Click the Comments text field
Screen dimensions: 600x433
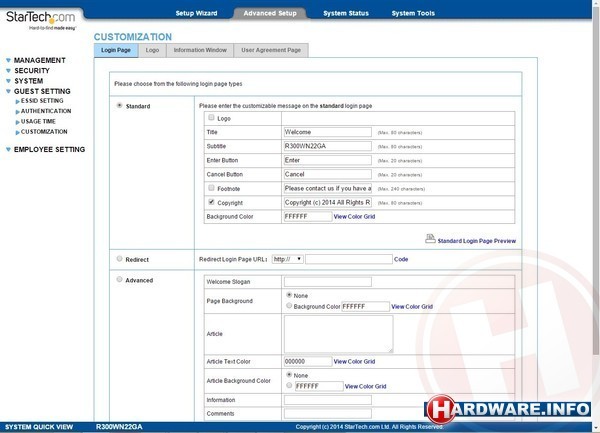click(x=328, y=413)
